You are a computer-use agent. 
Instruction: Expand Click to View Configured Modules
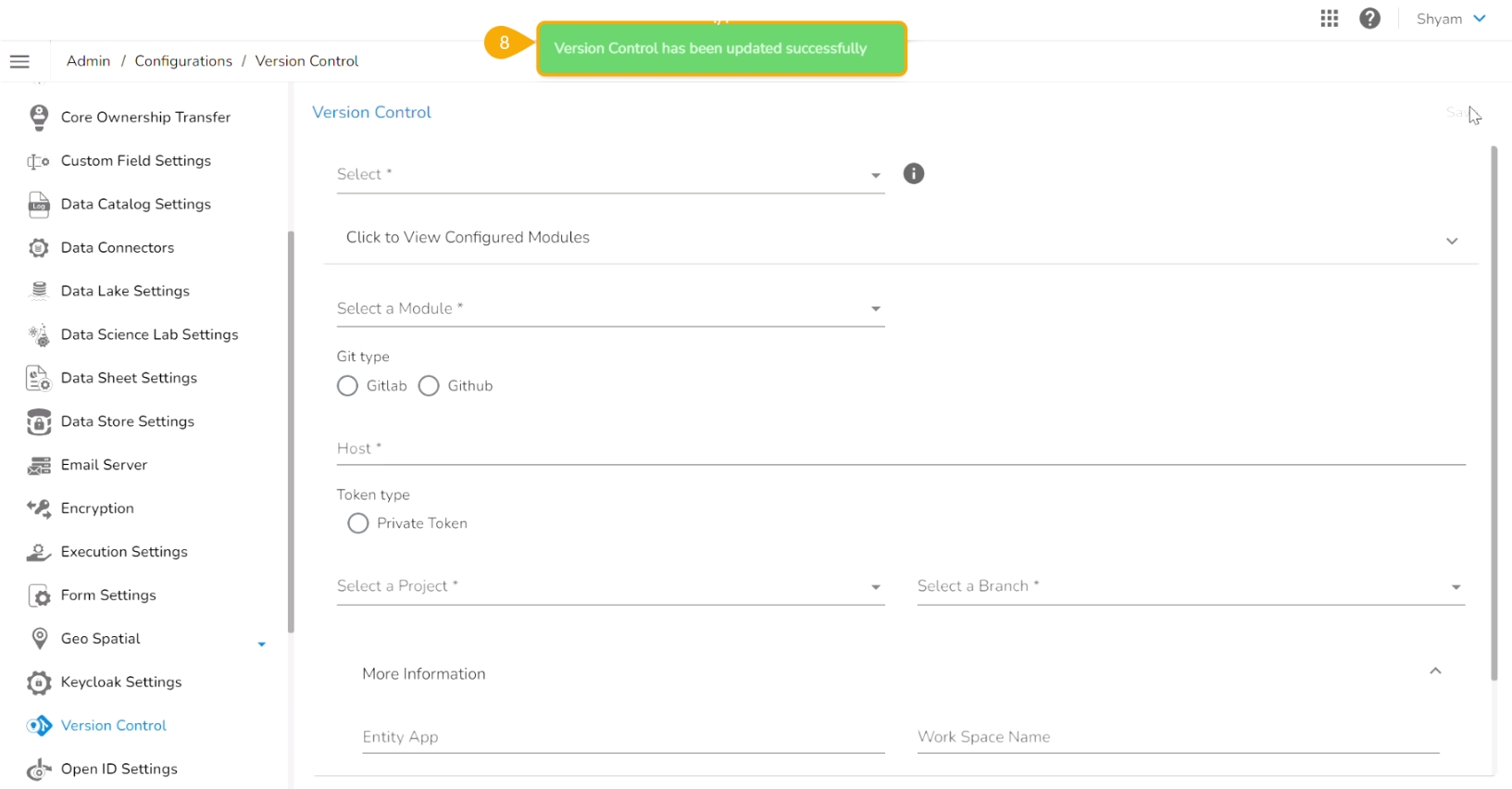(898, 239)
